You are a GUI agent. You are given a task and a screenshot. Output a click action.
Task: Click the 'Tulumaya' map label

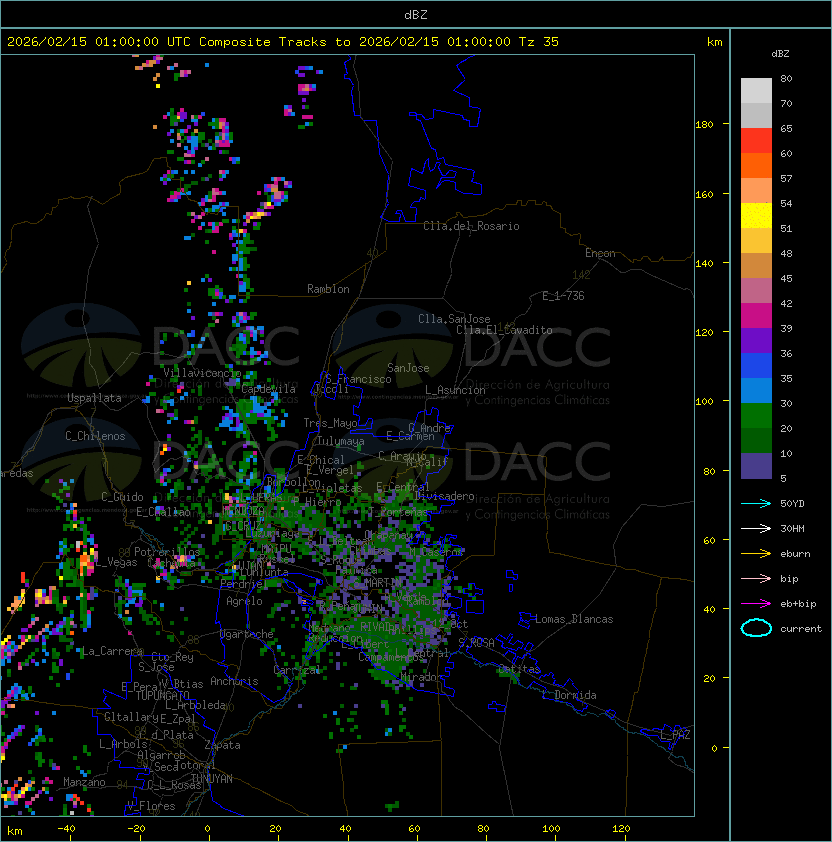click(x=341, y=441)
